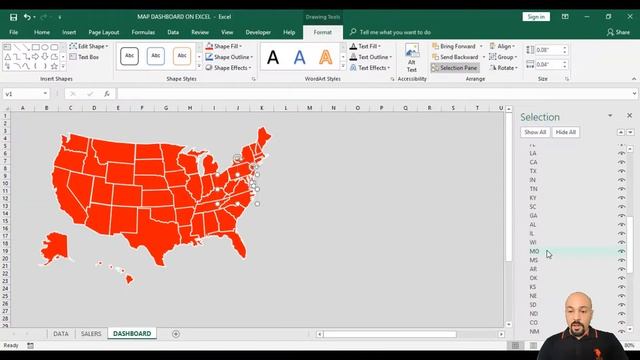Image resolution: width=640 pixels, height=360 pixels.
Task: Switch to the Page Layout tab
Action: click(x=104, y=32)
